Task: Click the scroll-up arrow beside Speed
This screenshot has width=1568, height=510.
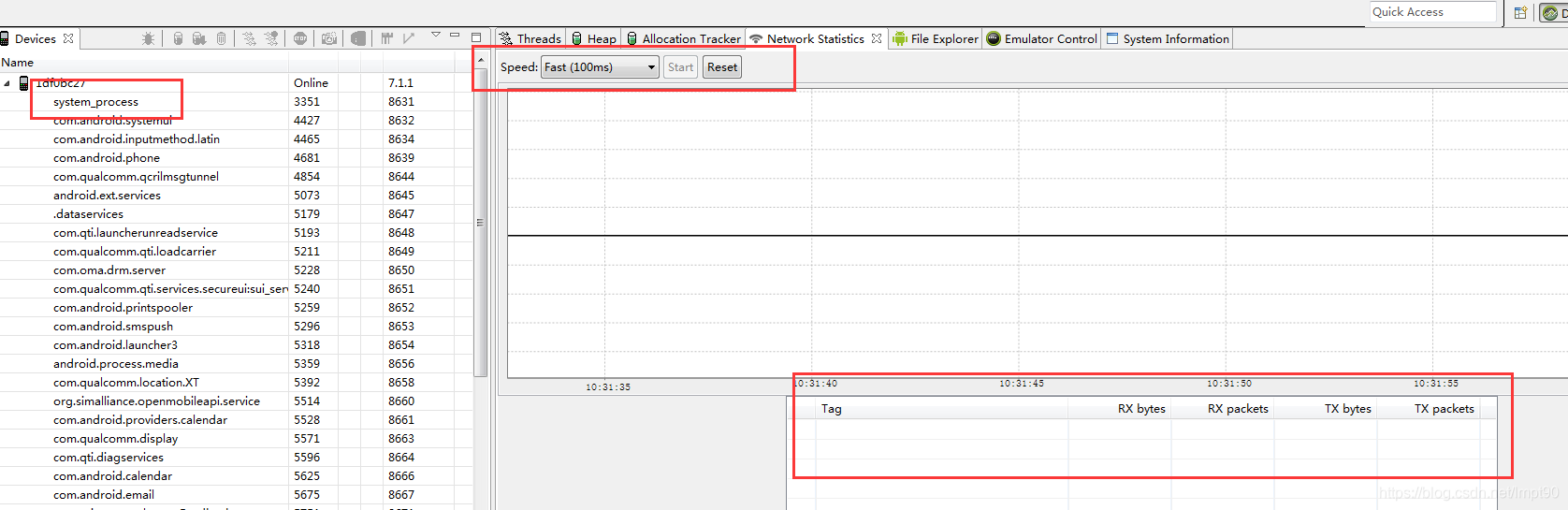Action: 481,61
